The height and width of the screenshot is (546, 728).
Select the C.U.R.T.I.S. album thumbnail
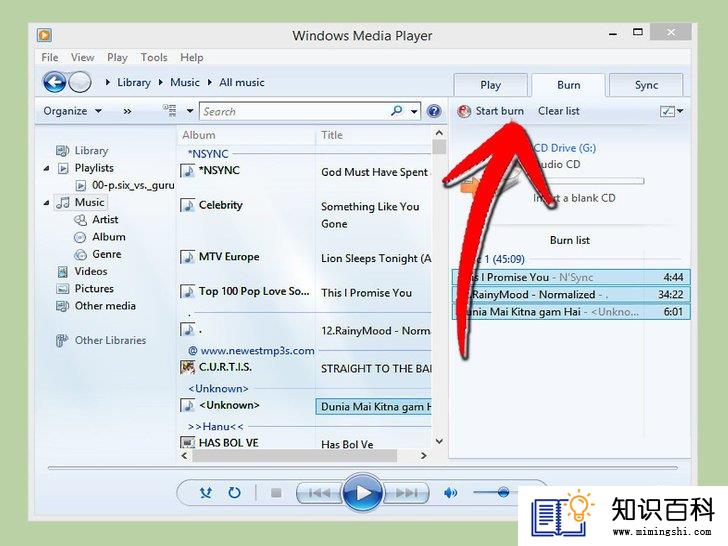pos(188,367)
